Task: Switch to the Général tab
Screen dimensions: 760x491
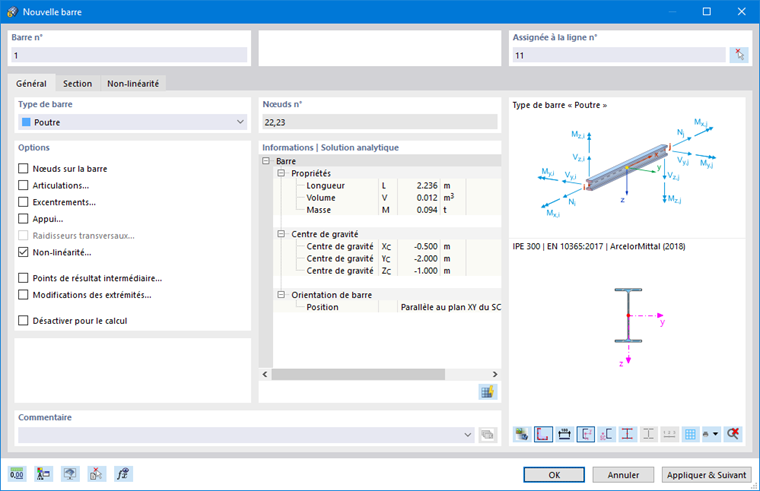Action: (32, 83)
